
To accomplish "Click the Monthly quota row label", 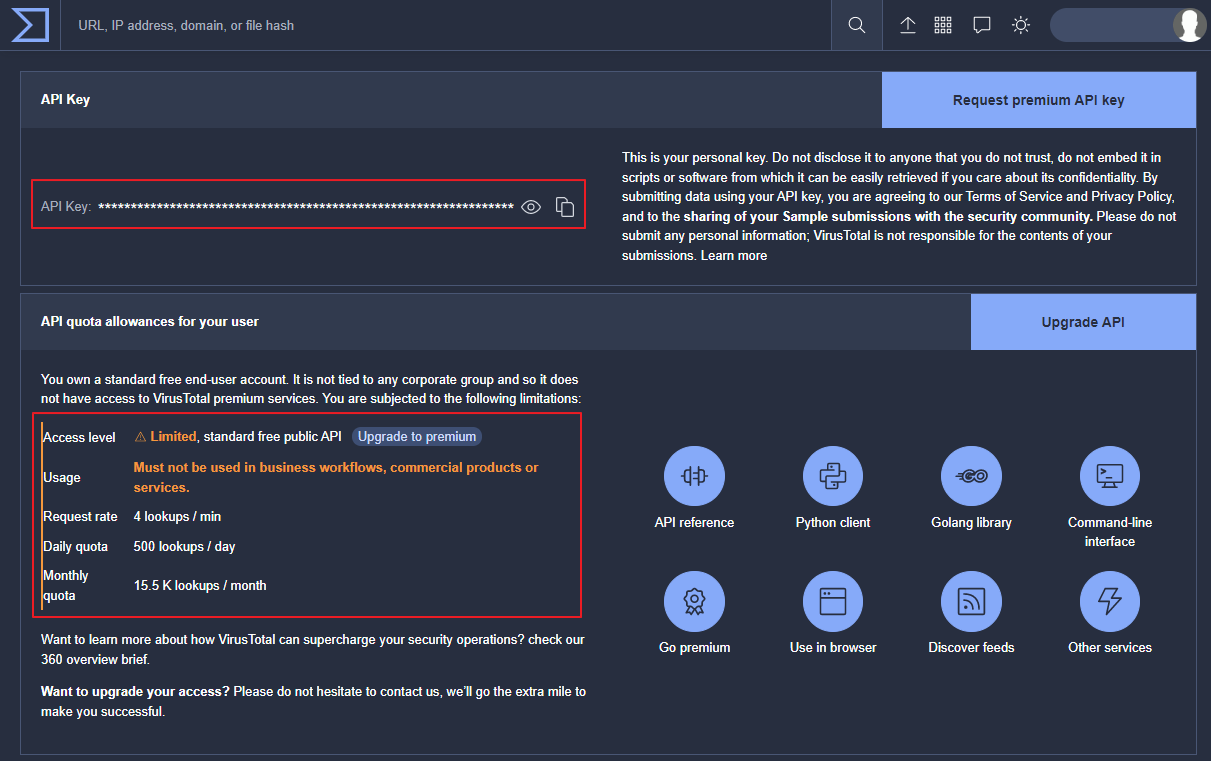I will coord(66,586).
